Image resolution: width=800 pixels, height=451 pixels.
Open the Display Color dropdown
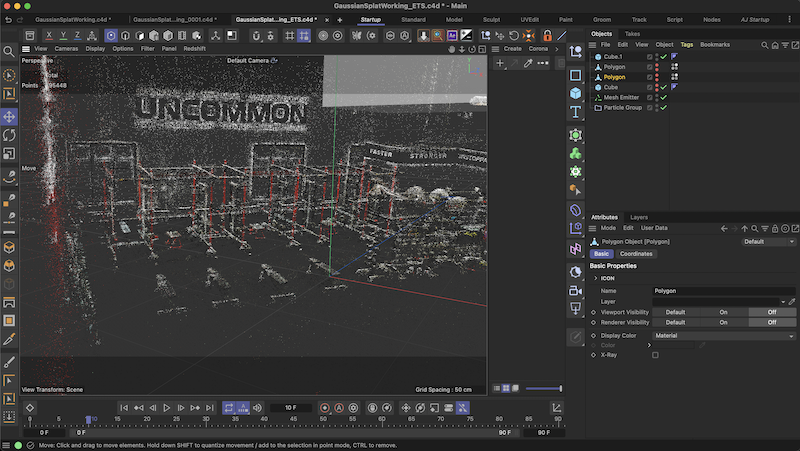tap(724, 336)
